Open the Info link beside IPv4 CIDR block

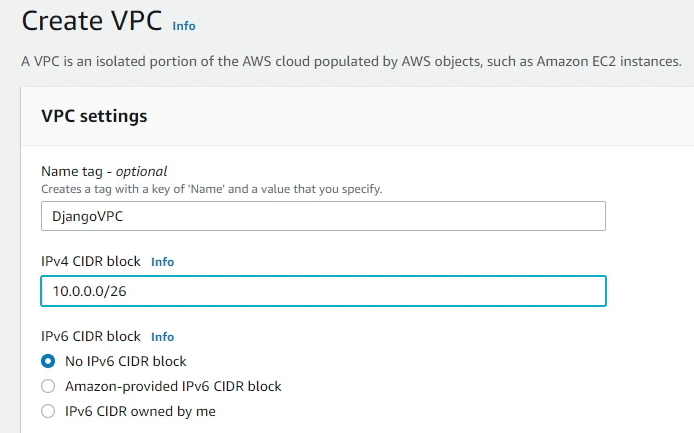pos(162,262)
